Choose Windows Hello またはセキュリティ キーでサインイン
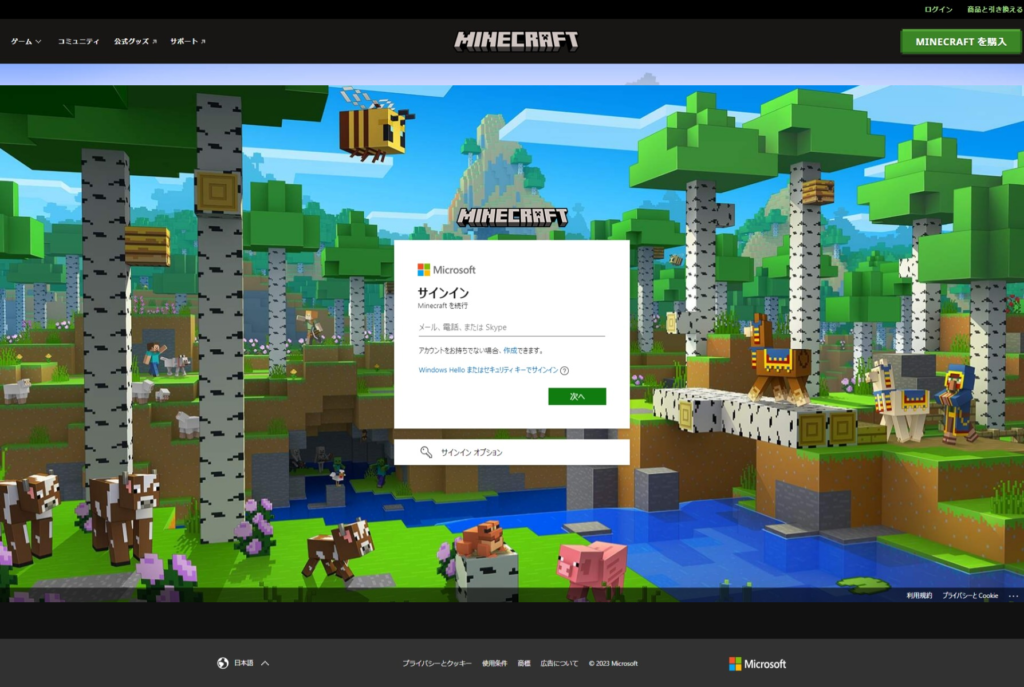This screenshot has height=687, width=1024. pyautogui.click(x=488, y=370)
